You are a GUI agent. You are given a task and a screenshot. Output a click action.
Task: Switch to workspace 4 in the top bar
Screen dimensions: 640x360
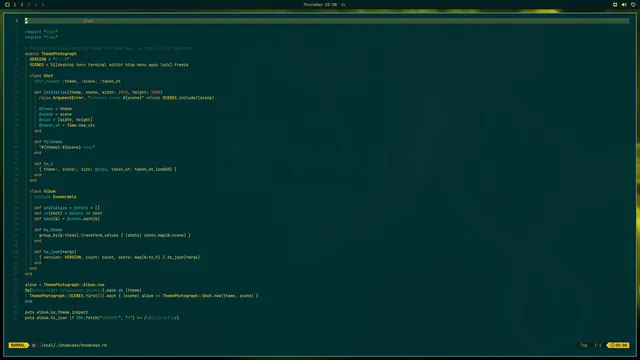[x=36, y=4]
